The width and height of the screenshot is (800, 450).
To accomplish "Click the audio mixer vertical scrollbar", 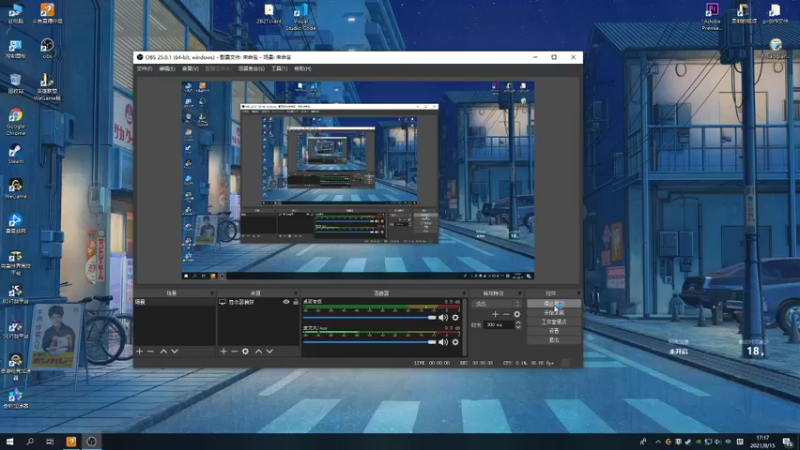I will [464, 327].
